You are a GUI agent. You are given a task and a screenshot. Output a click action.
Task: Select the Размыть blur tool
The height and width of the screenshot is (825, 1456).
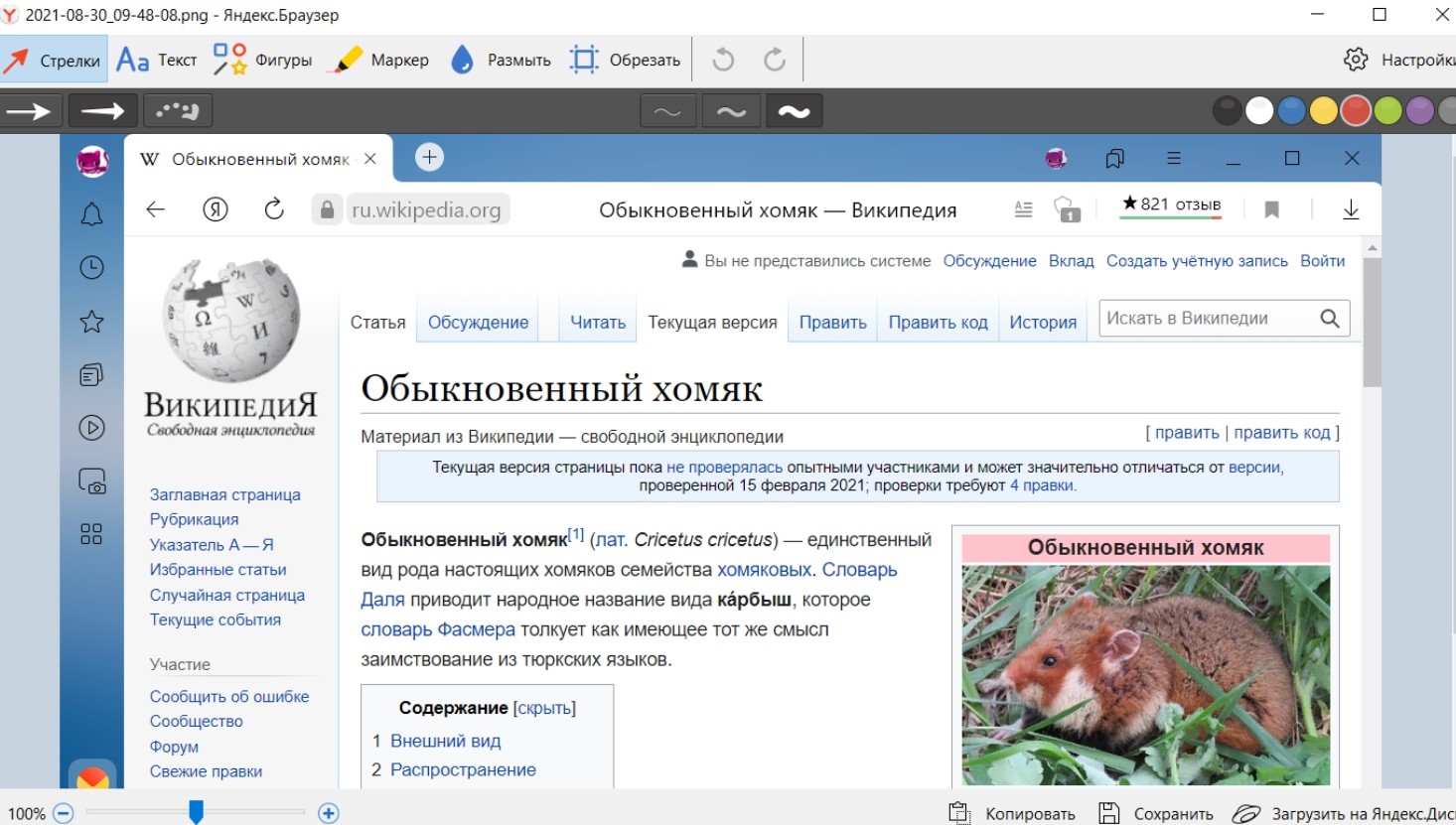point(500,61)
